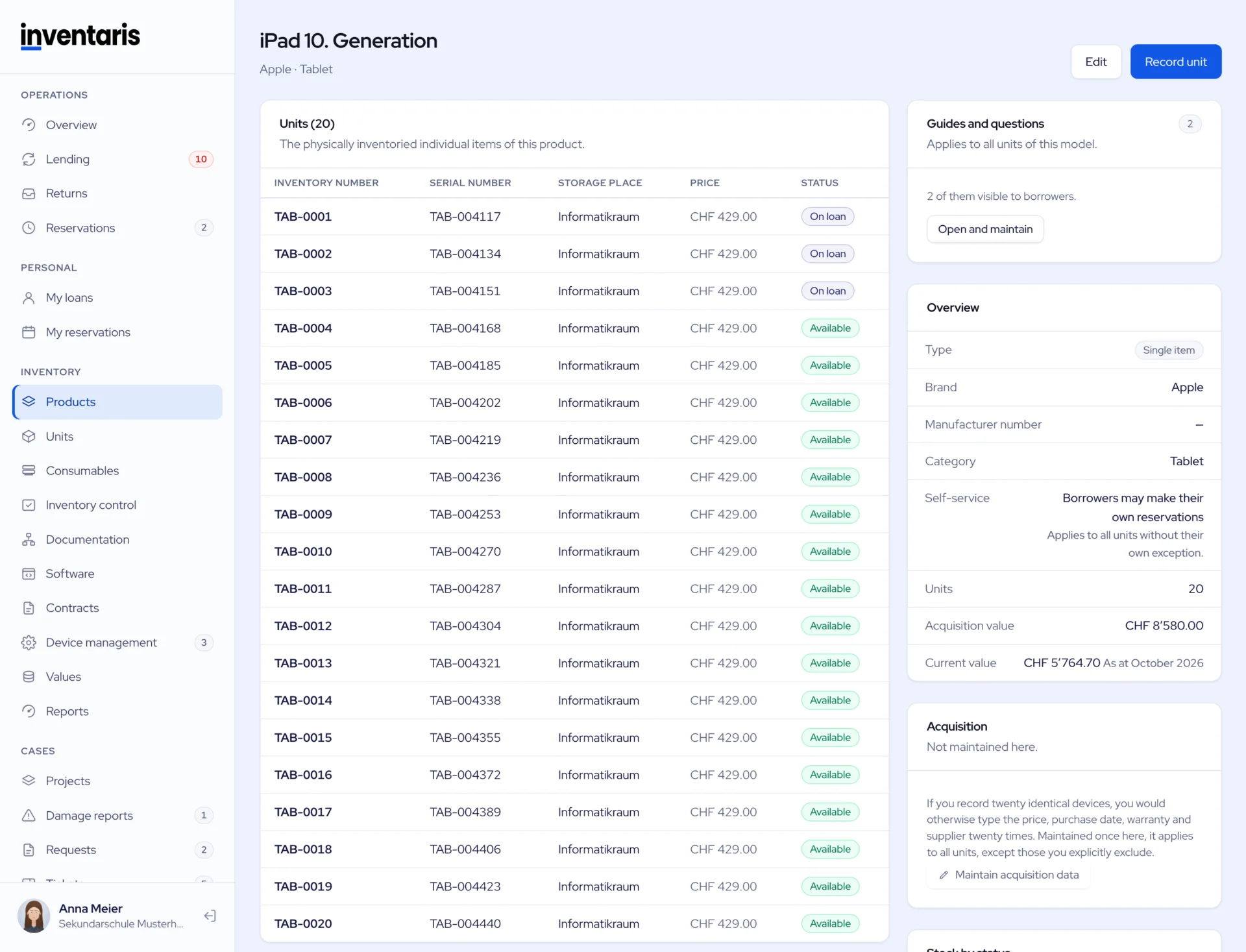Image resolution: width=1246 pixels, height=952 pixels.
Task: Click Anna Meier's profile avatar
Action: coord(34,916)
